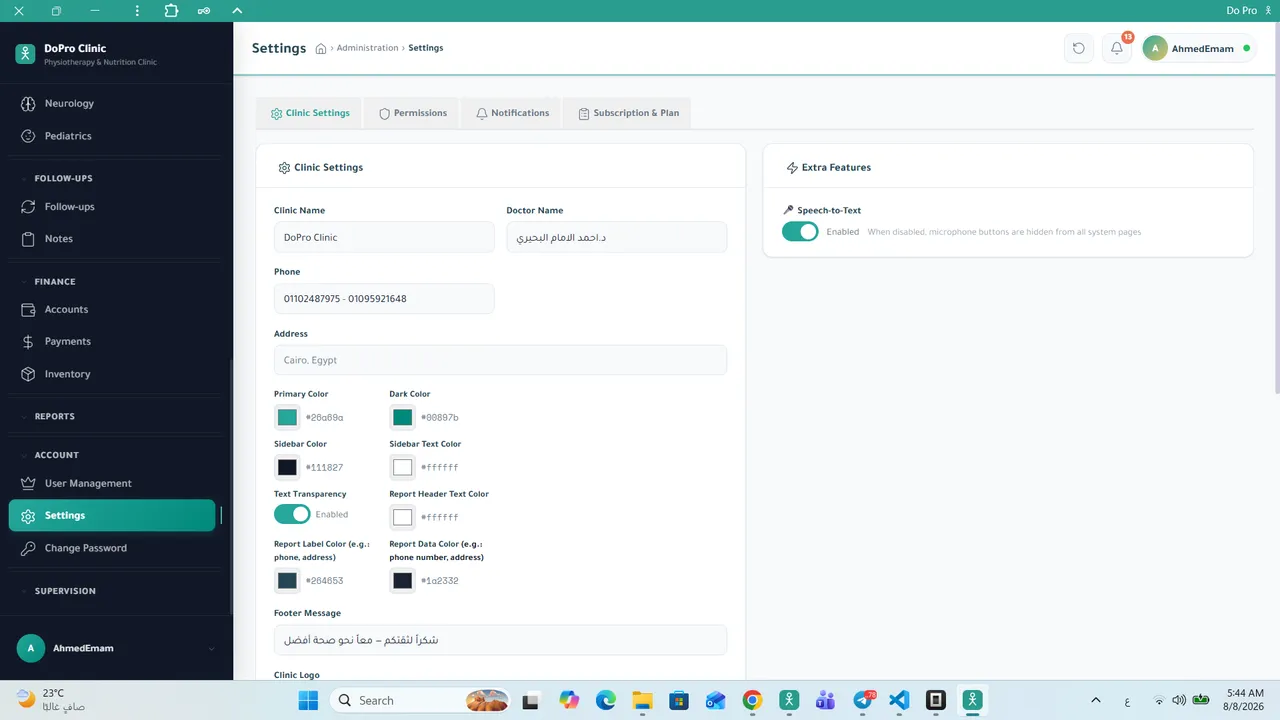The image size is (1280, 720).
Task: Open File Explorer from the taskbar
Action: tap(642, 700)
